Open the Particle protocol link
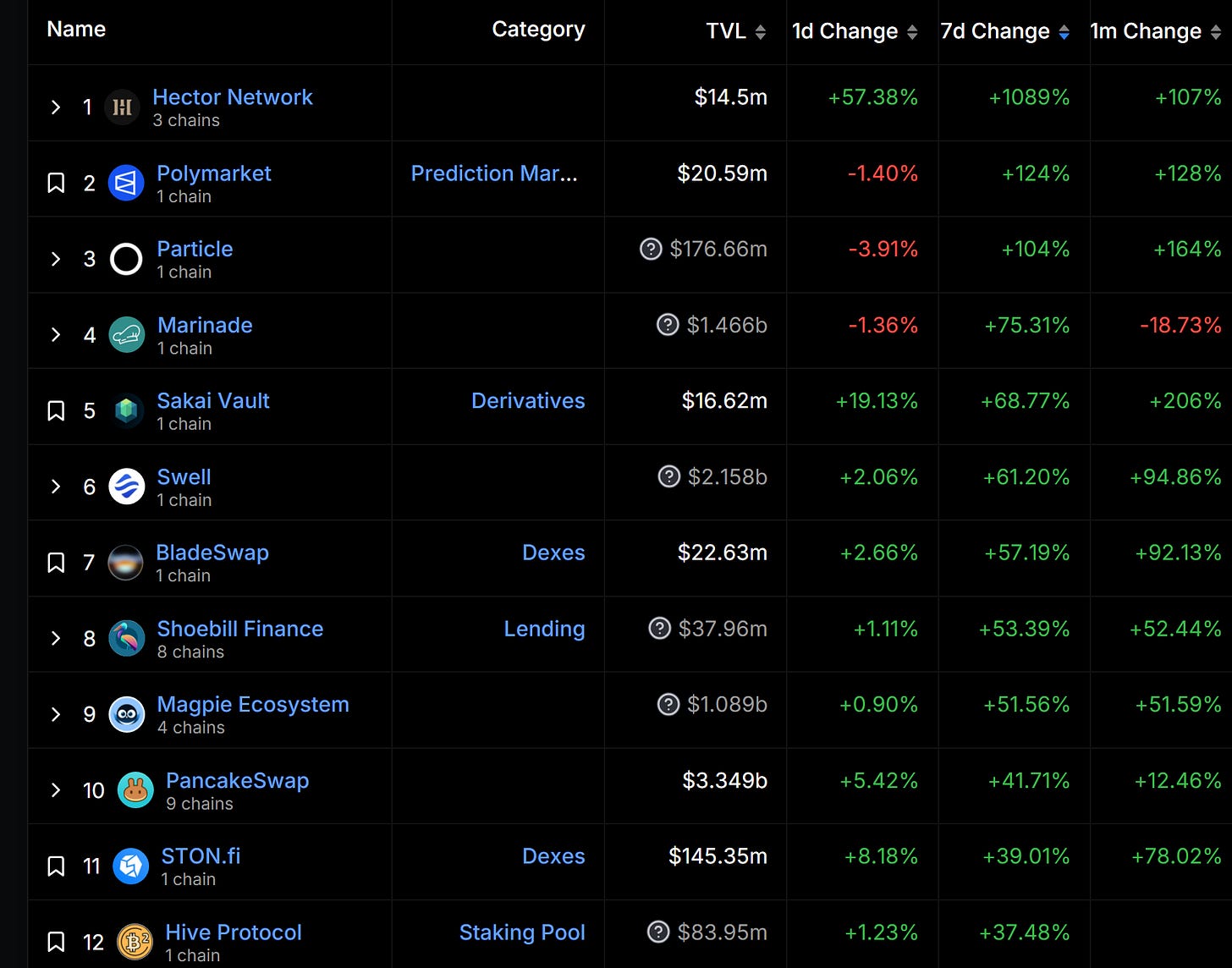The height and width of the screenshot is (968, 1232). pos(195,249)
